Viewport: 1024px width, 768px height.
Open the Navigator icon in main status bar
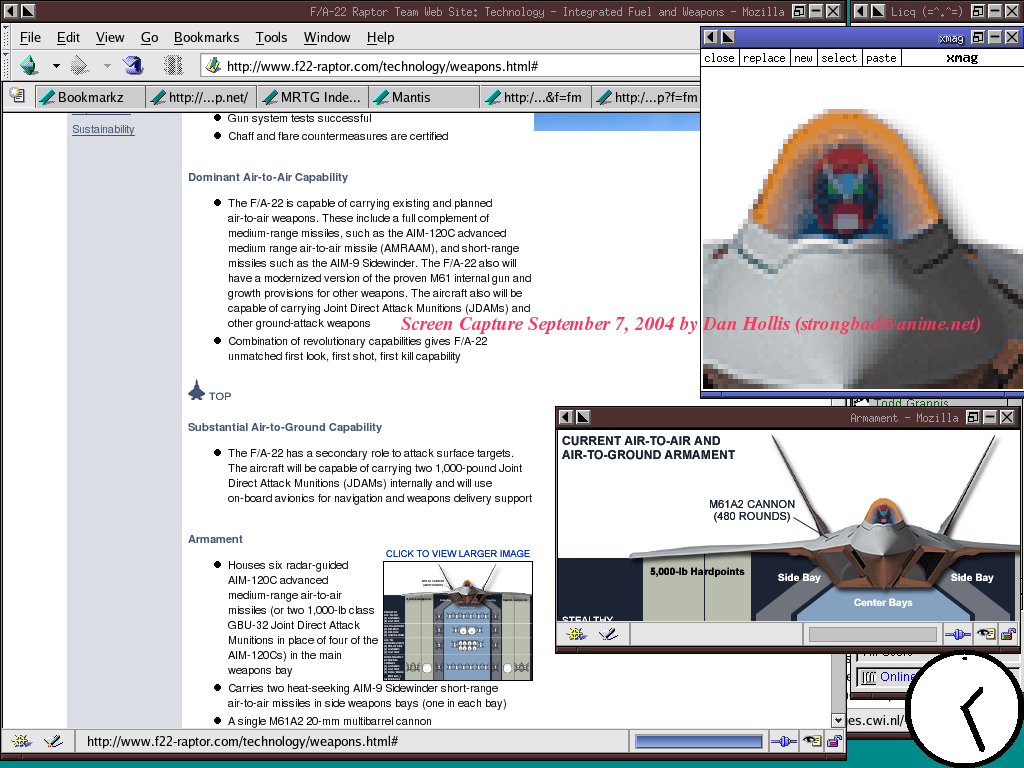pos(20,742)
